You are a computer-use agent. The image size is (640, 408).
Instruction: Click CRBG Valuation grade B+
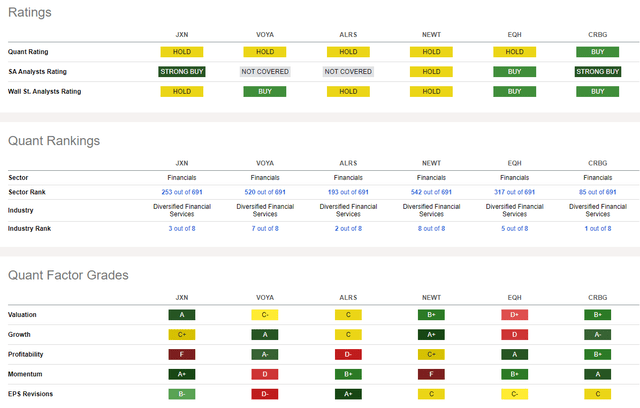point(598,315)
